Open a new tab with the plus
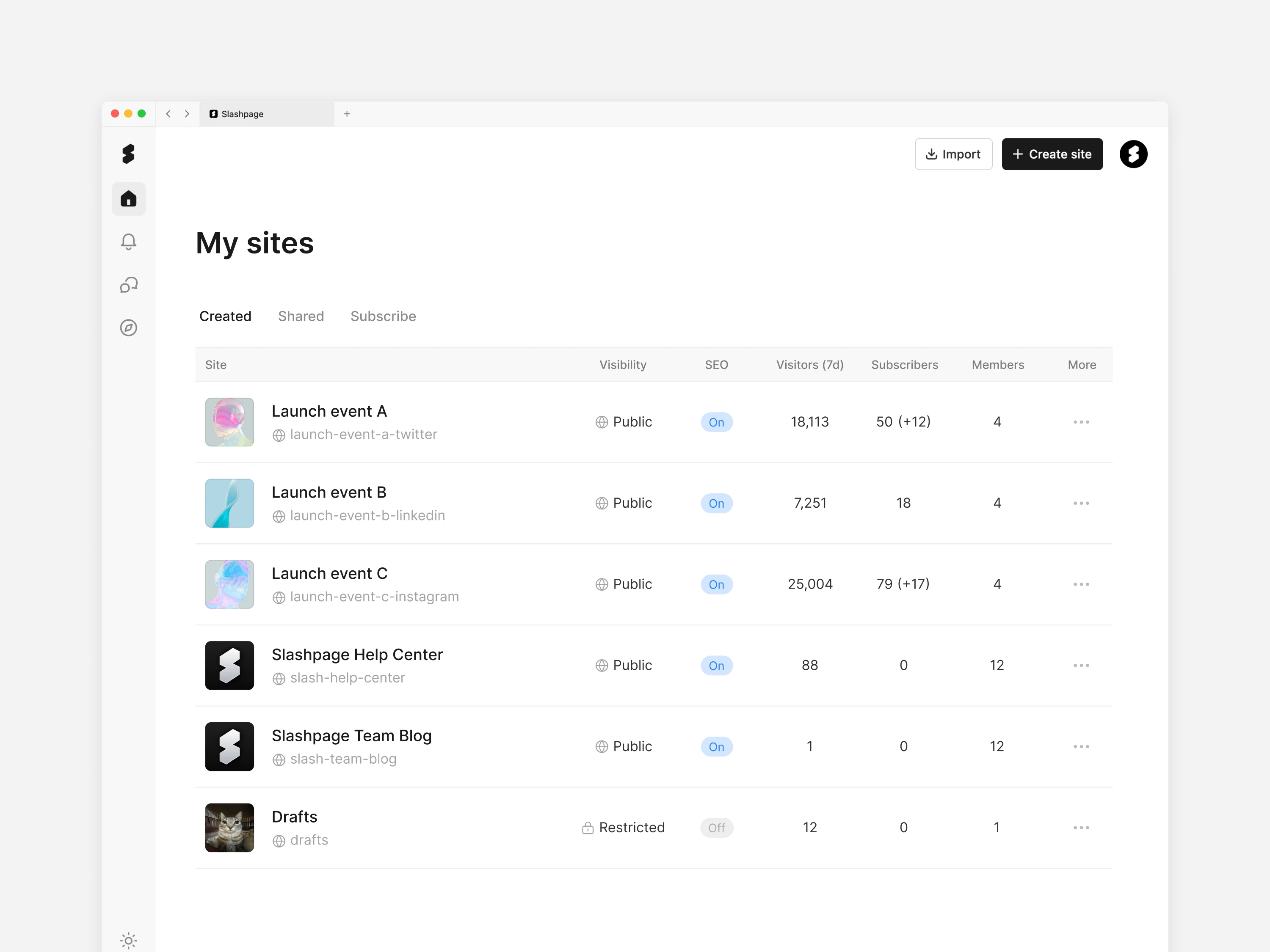The height and width of the screenshot is (952, 1270). (x=347, y=114)
